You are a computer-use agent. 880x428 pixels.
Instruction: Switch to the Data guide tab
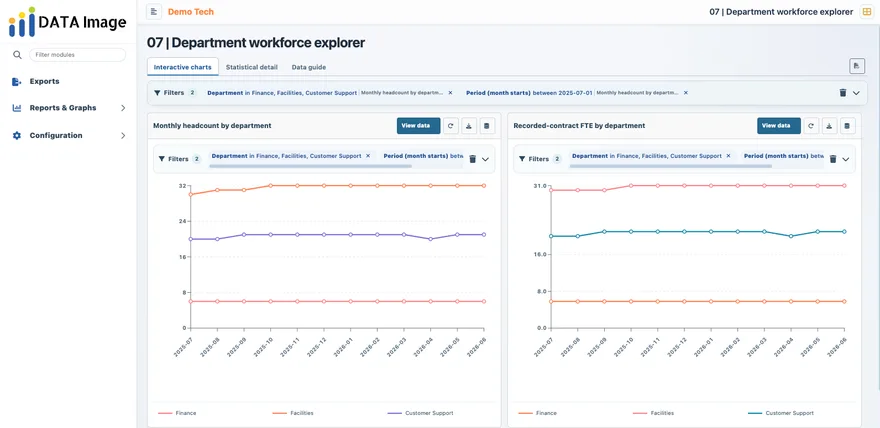(309, 67)
